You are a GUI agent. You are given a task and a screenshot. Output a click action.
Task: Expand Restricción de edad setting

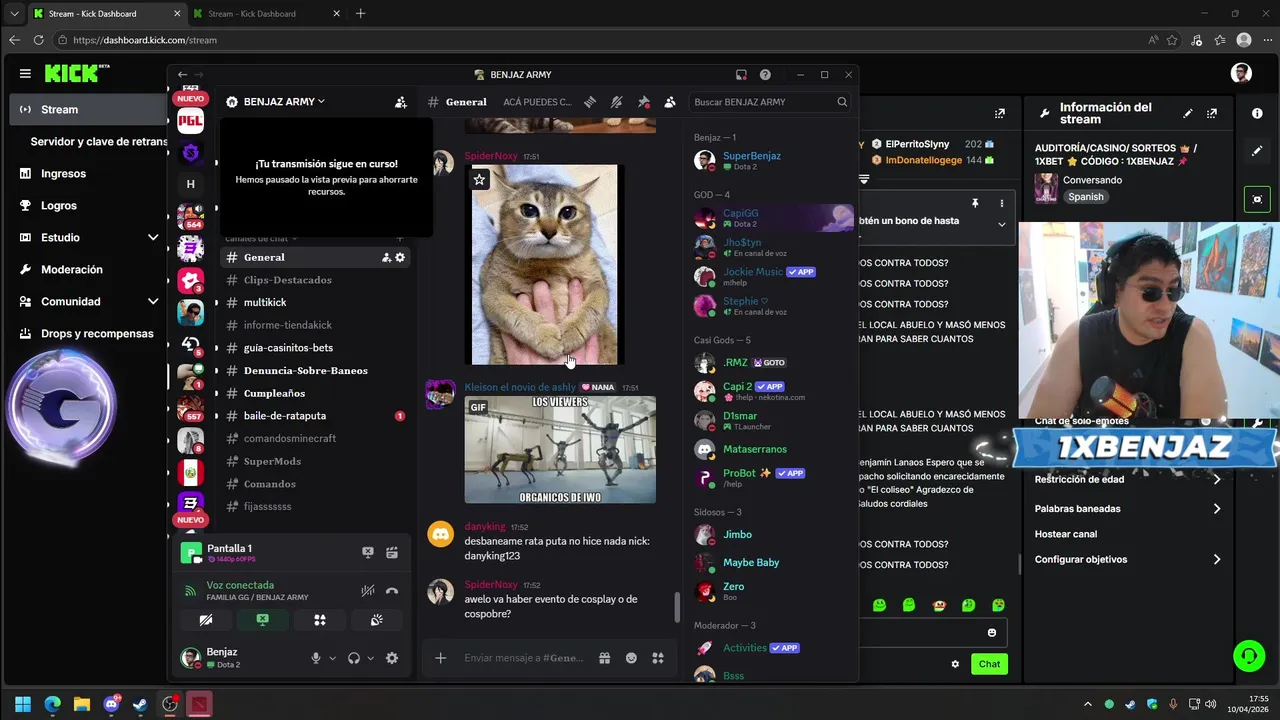1128,479
